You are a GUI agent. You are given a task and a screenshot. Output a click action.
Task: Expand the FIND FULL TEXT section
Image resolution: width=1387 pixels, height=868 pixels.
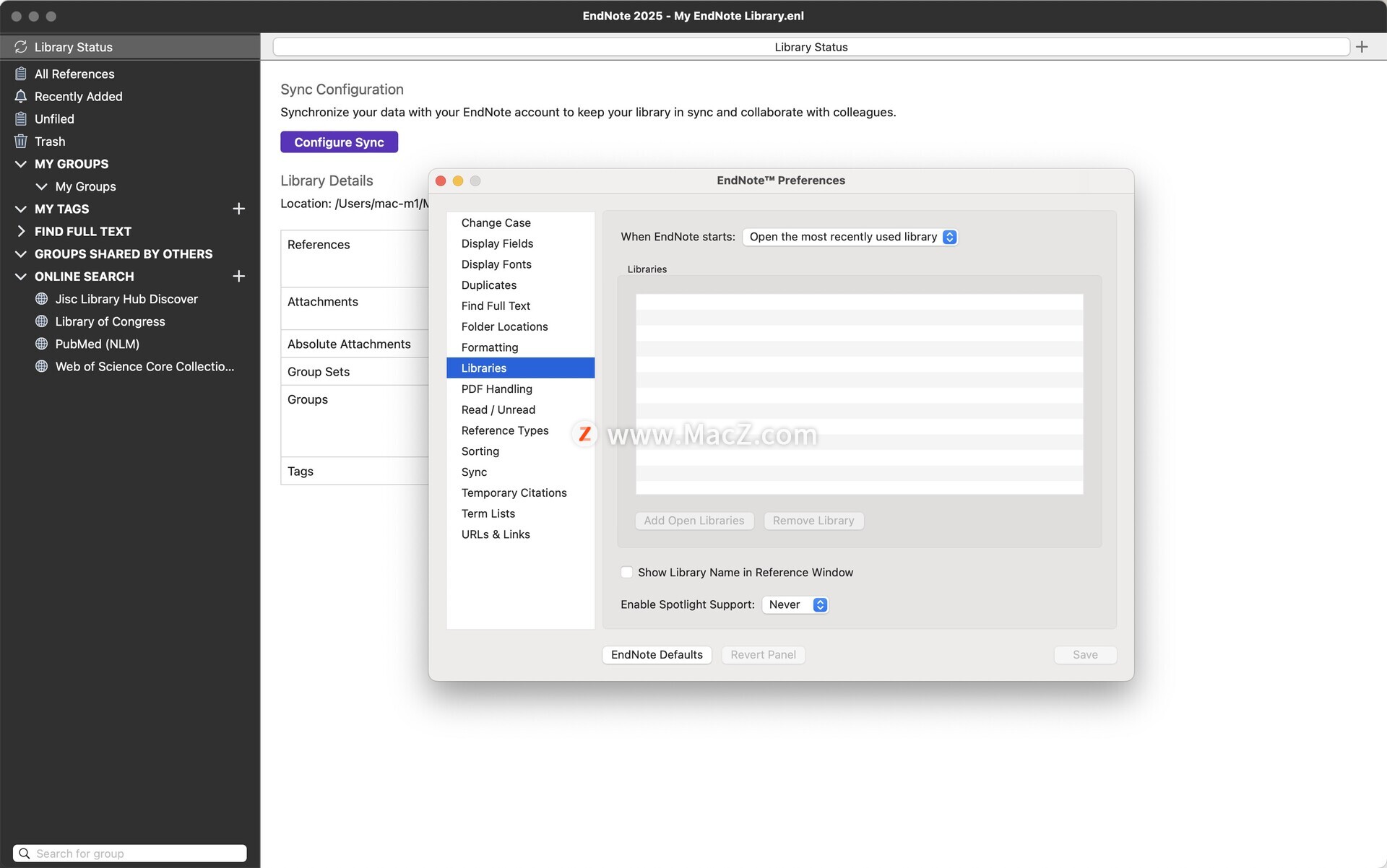[20, 231]
